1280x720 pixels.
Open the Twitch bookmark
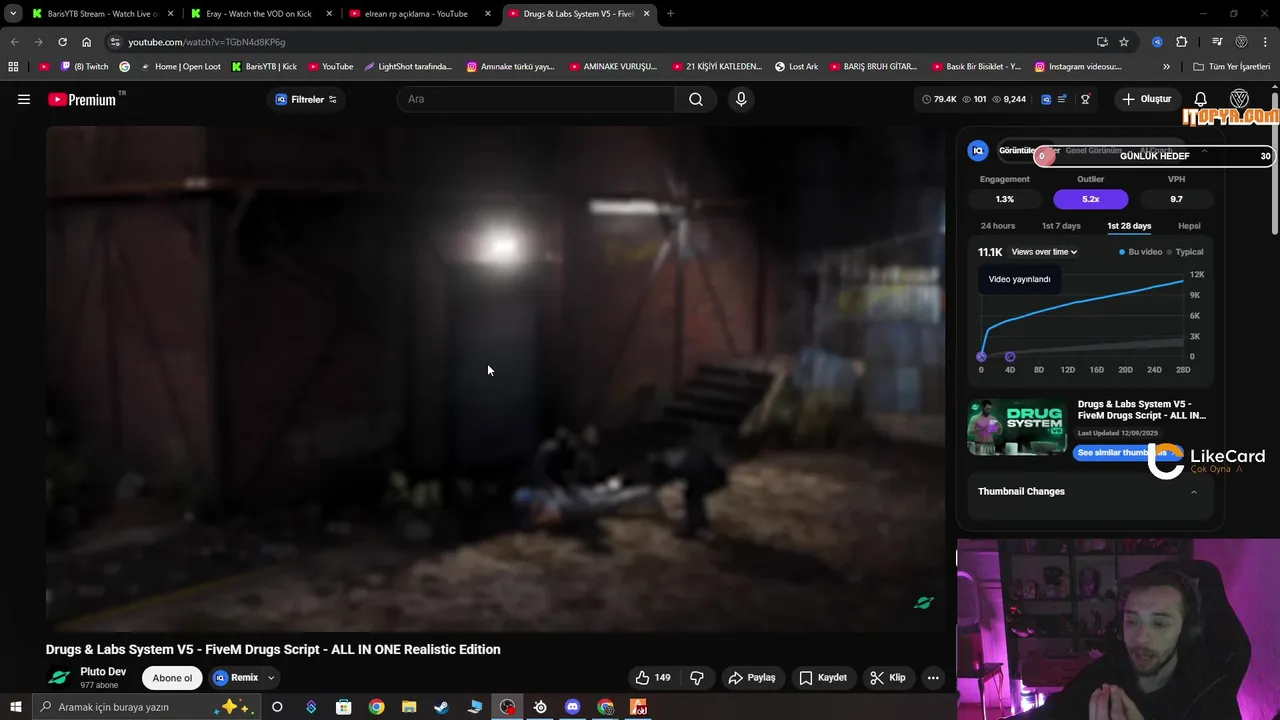85,67
